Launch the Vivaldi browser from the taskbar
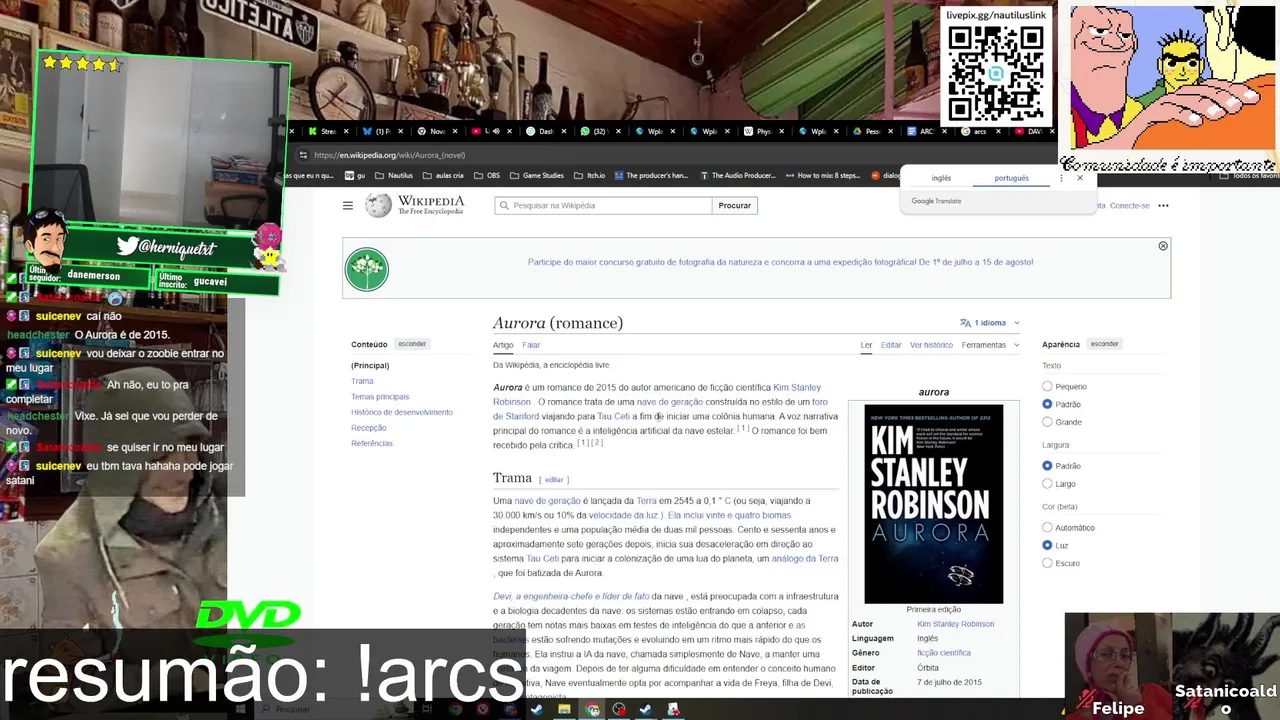 point(483,709)
